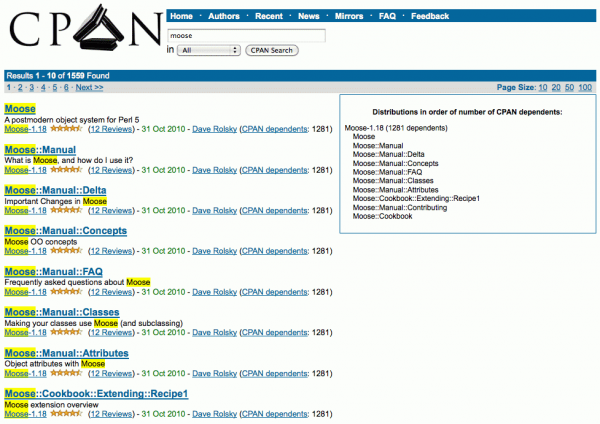Click star rating under Moose::Cookbook::Extending::Recipe1
This screenshot has width=600, height=424.
tap(66, 414)
